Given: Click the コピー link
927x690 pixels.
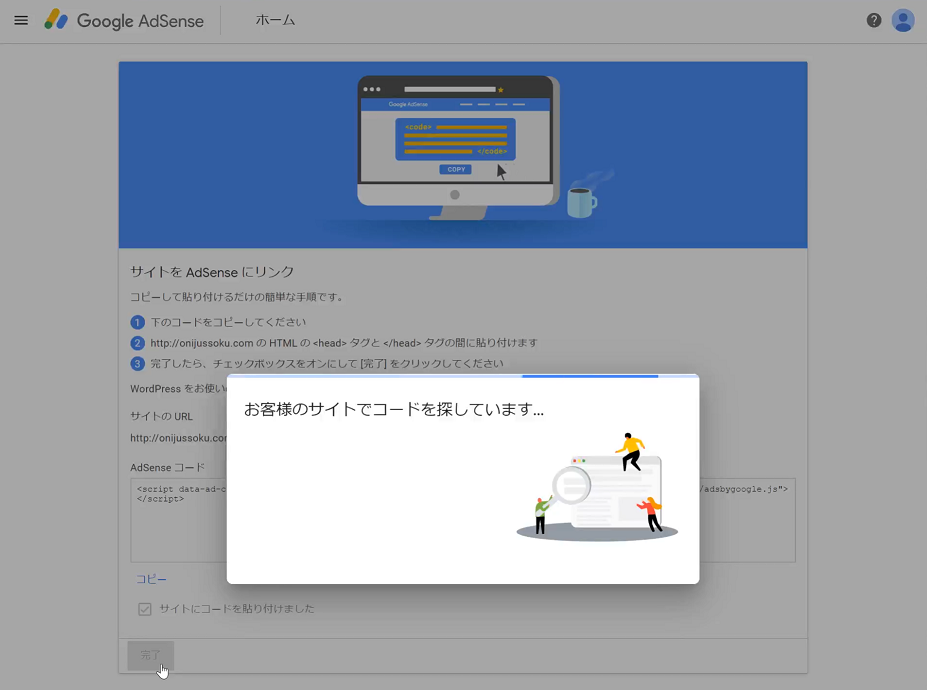Looking at the screenshot, I should [x=151, y=579].
